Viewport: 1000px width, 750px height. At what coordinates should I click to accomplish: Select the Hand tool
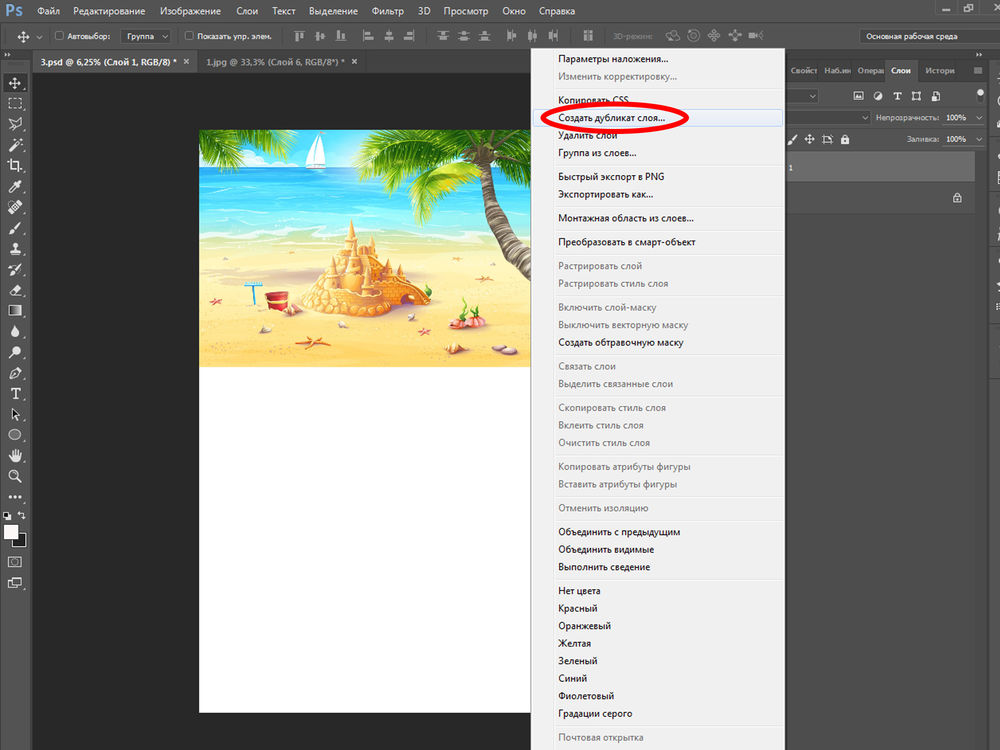15,456
